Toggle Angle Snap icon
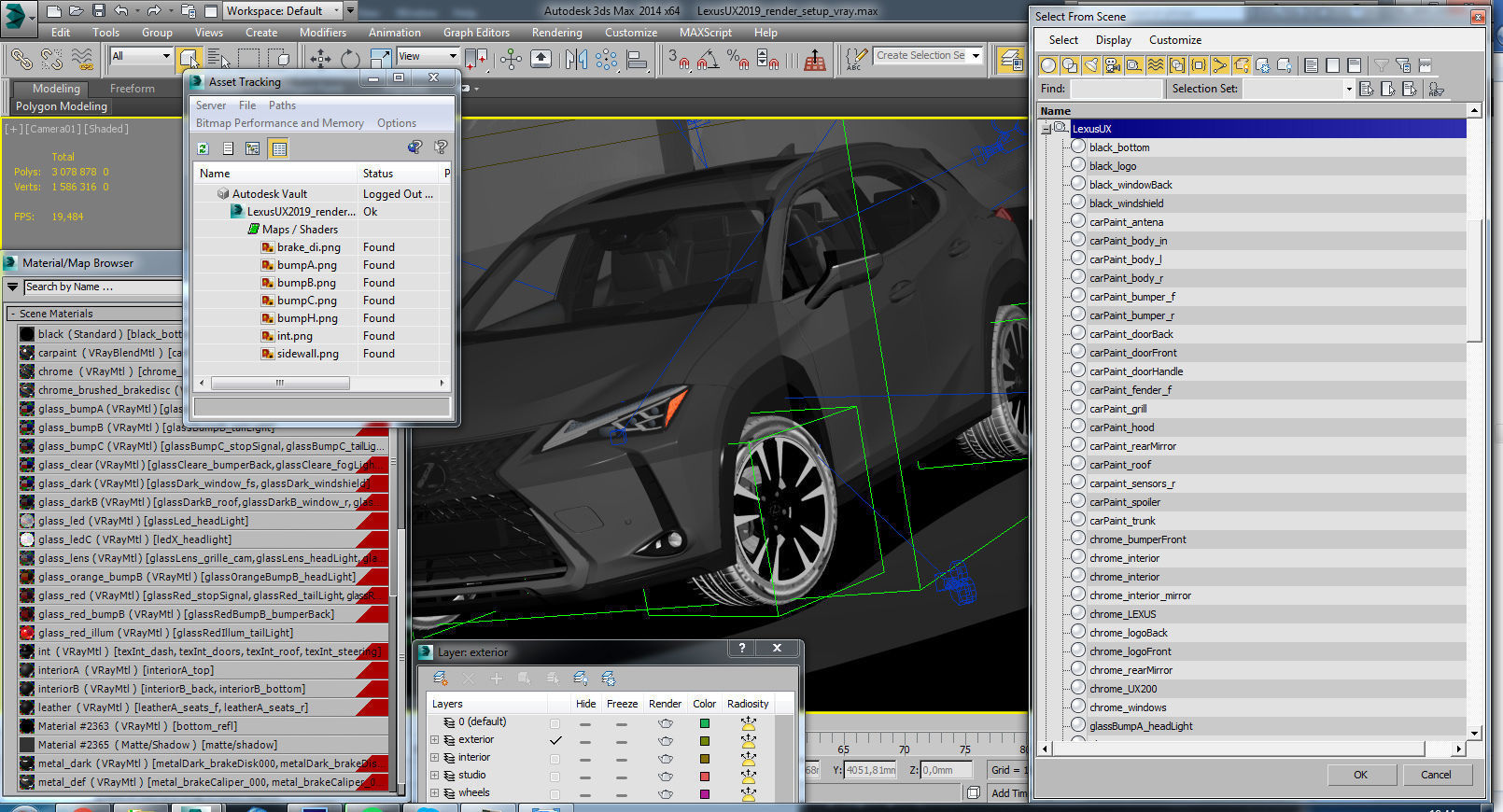Screen dimensions: 1503x812 709,60
